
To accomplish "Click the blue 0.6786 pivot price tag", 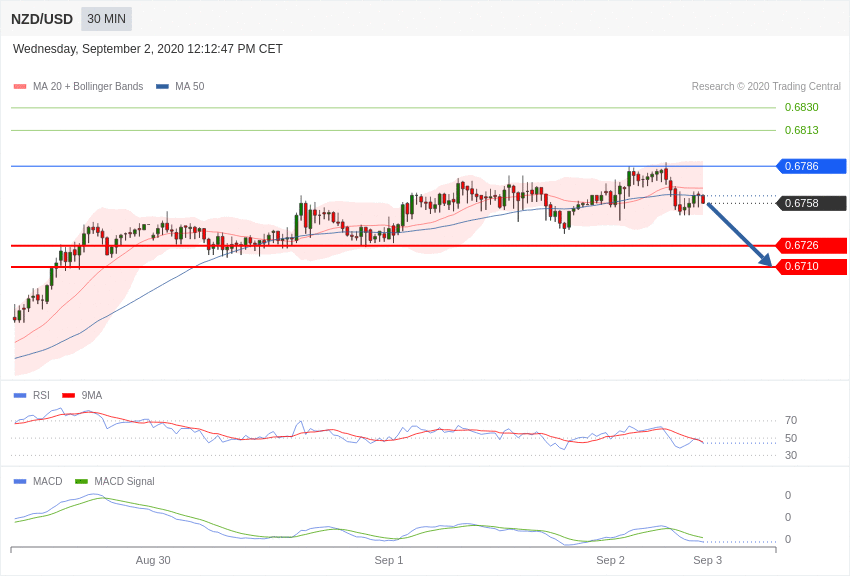I will pos(812,166).
